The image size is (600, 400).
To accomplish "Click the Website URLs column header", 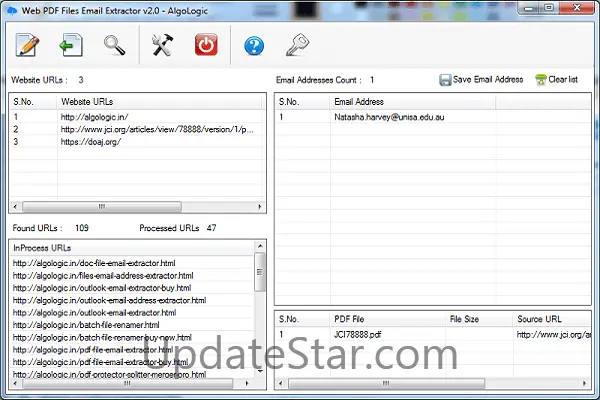I will click(x=160, y=102).
